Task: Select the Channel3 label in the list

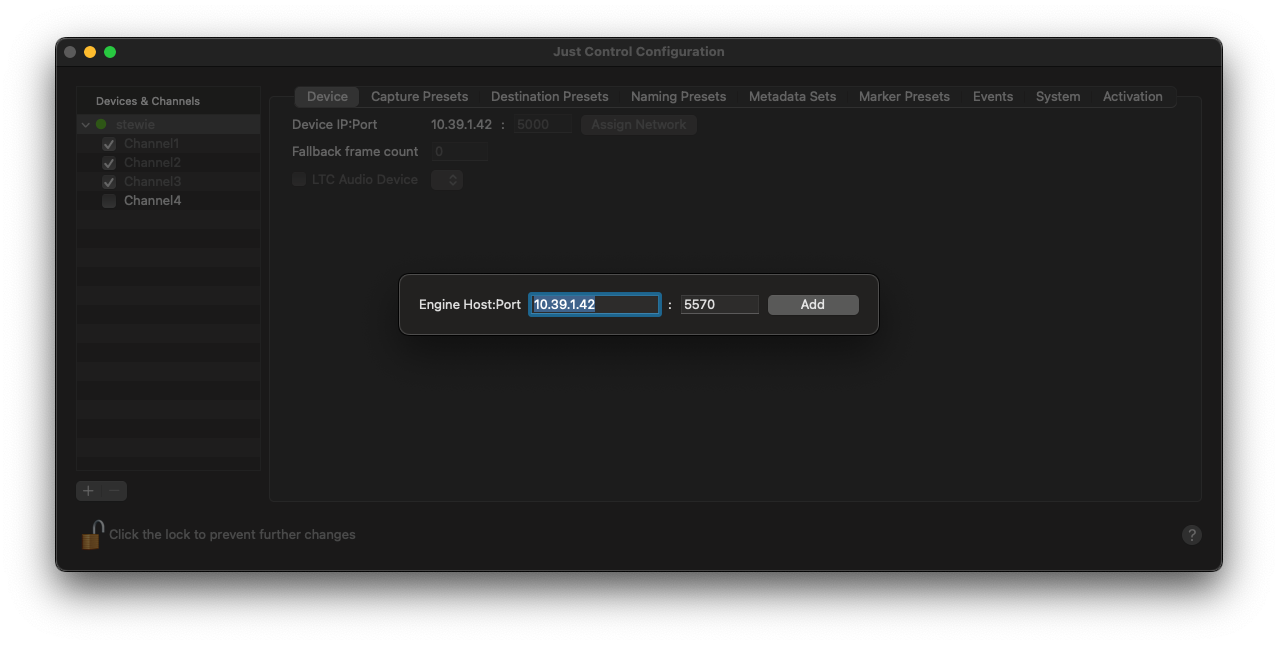Action: tap(152, 182)
